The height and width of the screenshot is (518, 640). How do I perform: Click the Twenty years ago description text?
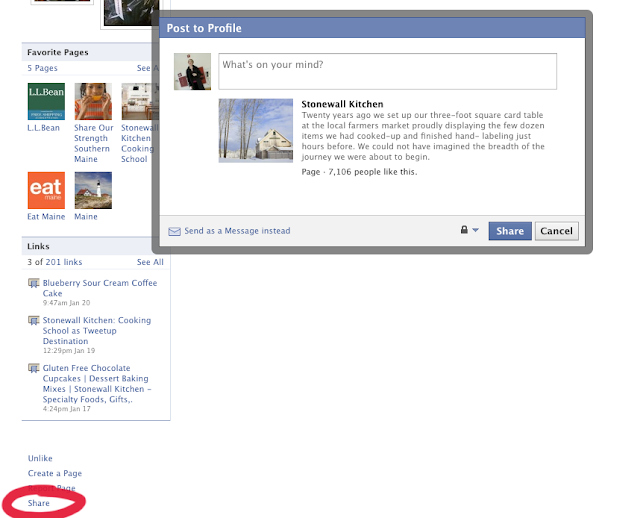[423, 136]
